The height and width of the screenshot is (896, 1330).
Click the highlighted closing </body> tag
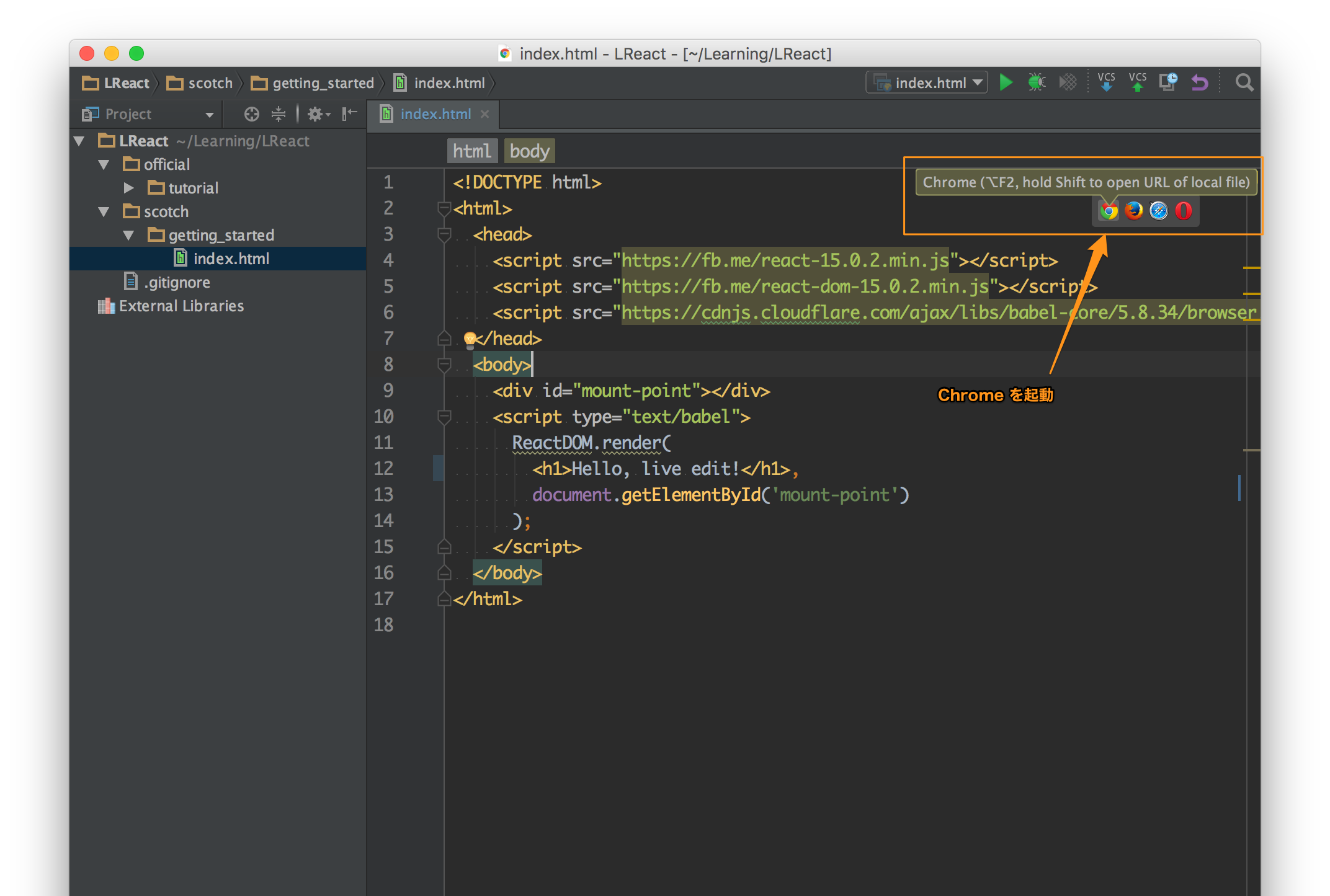point(507,573)
